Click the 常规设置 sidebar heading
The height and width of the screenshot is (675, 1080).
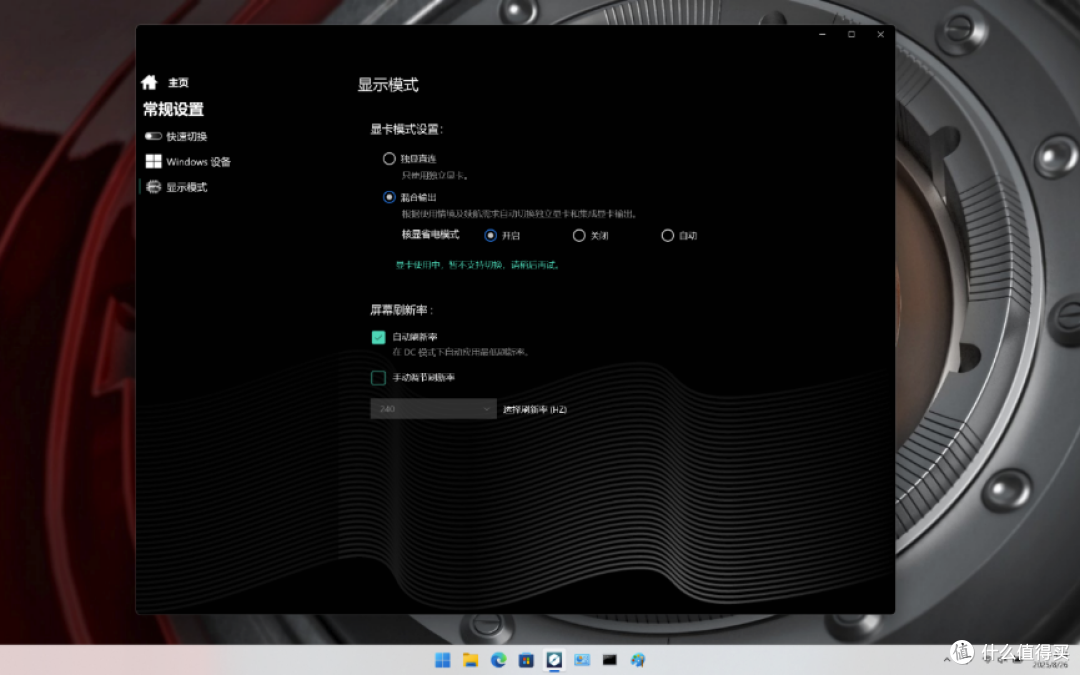174,110
